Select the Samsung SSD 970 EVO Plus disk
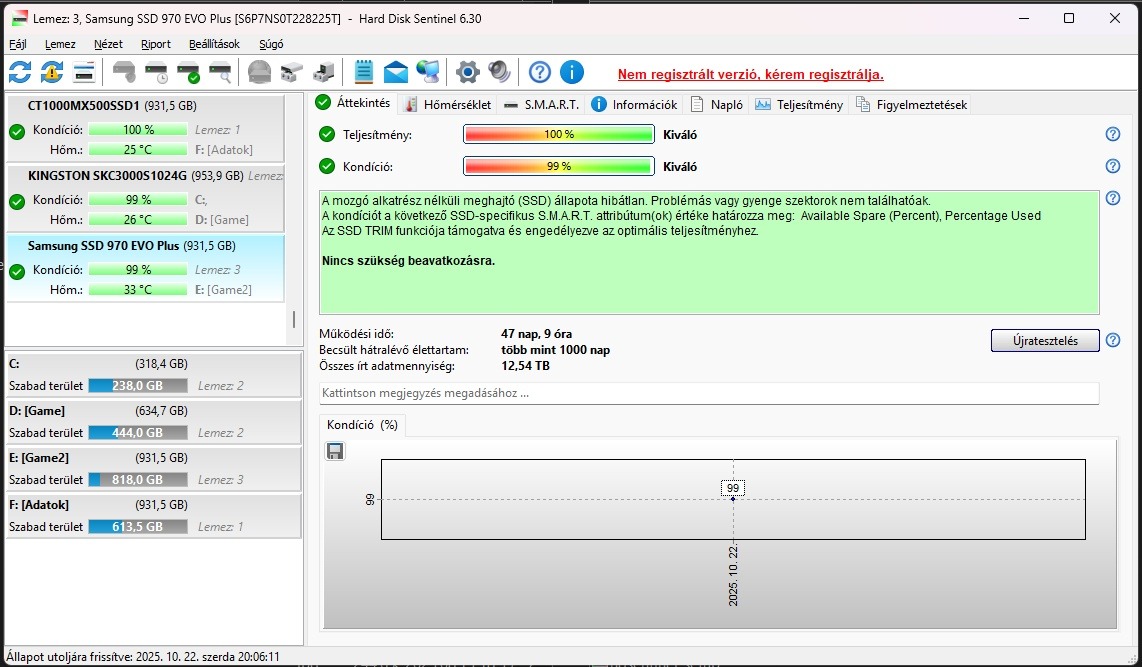Screen dimensions: 1142x667 pyautogui.click(x=145, y=267)
